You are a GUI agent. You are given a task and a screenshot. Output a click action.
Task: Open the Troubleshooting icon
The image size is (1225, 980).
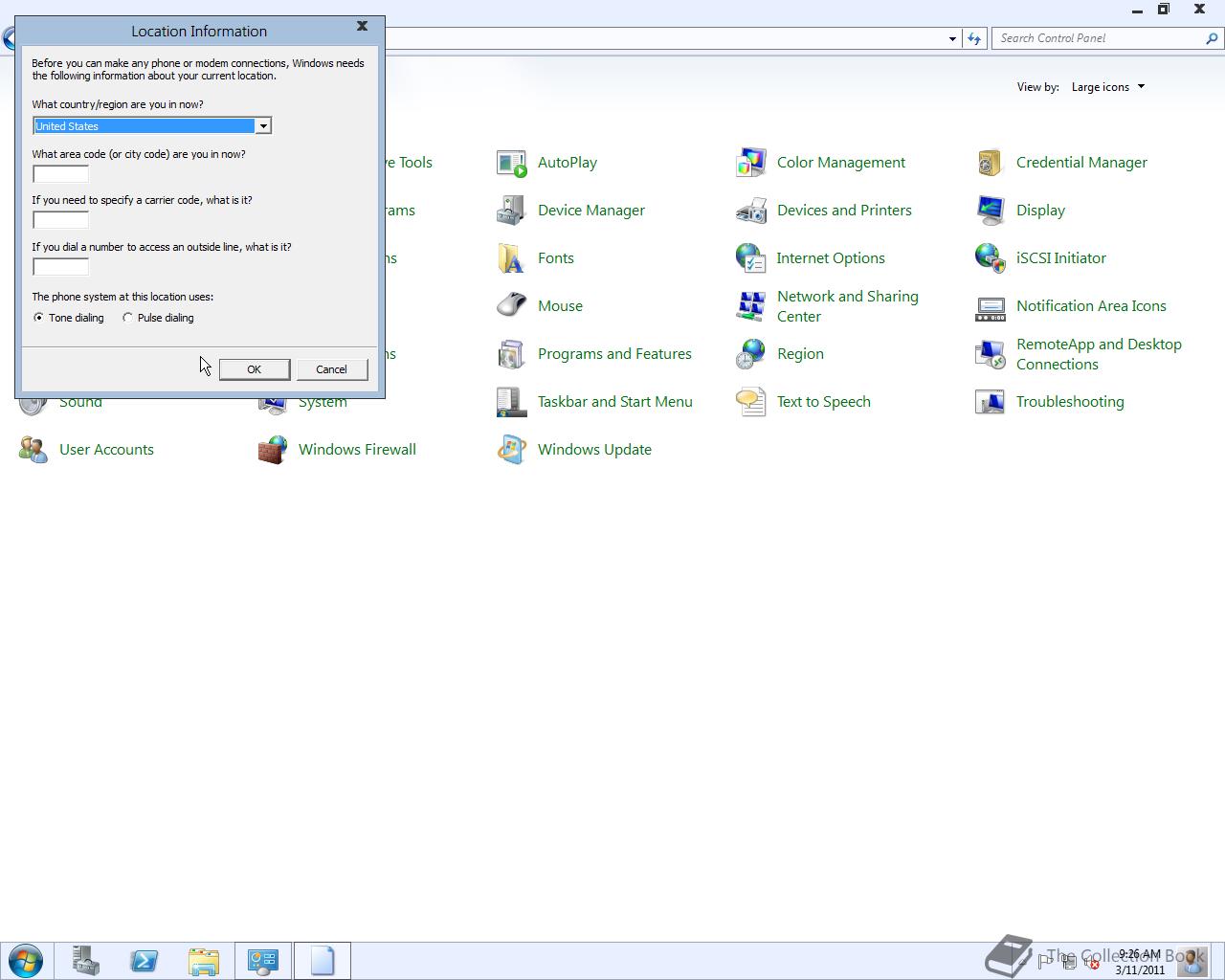991,402
